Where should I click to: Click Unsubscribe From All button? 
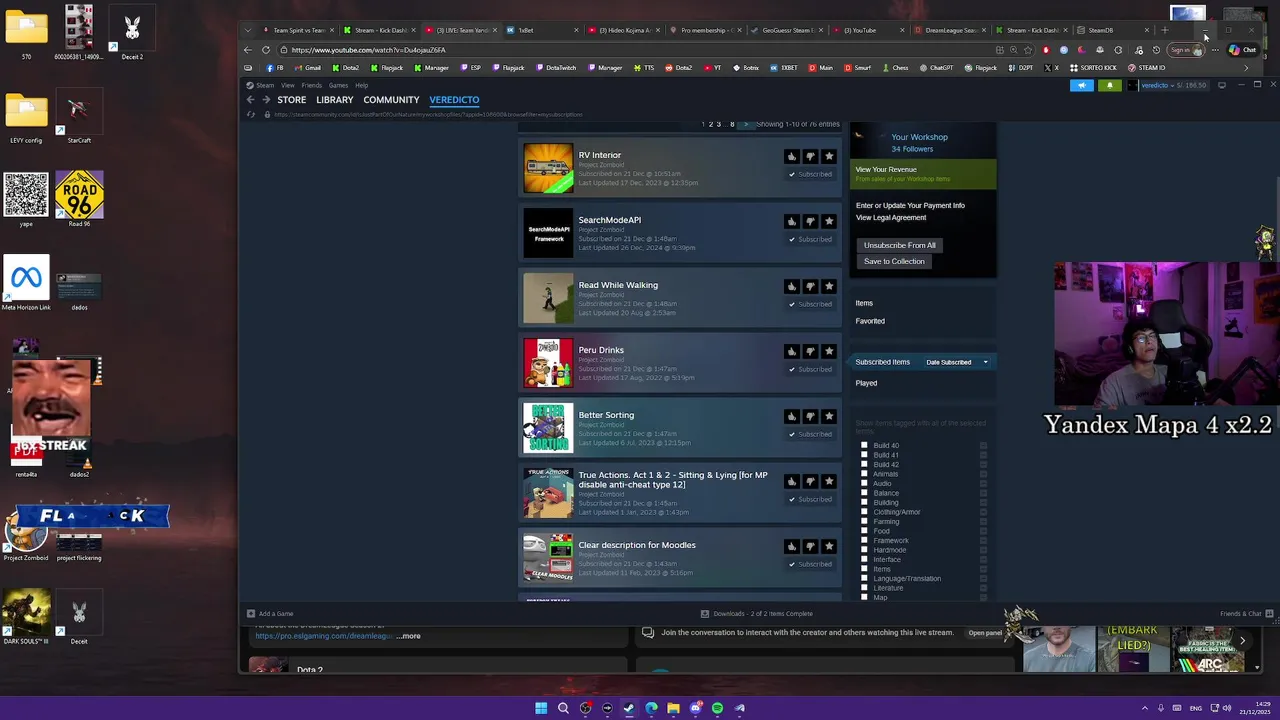pos(900,245)
